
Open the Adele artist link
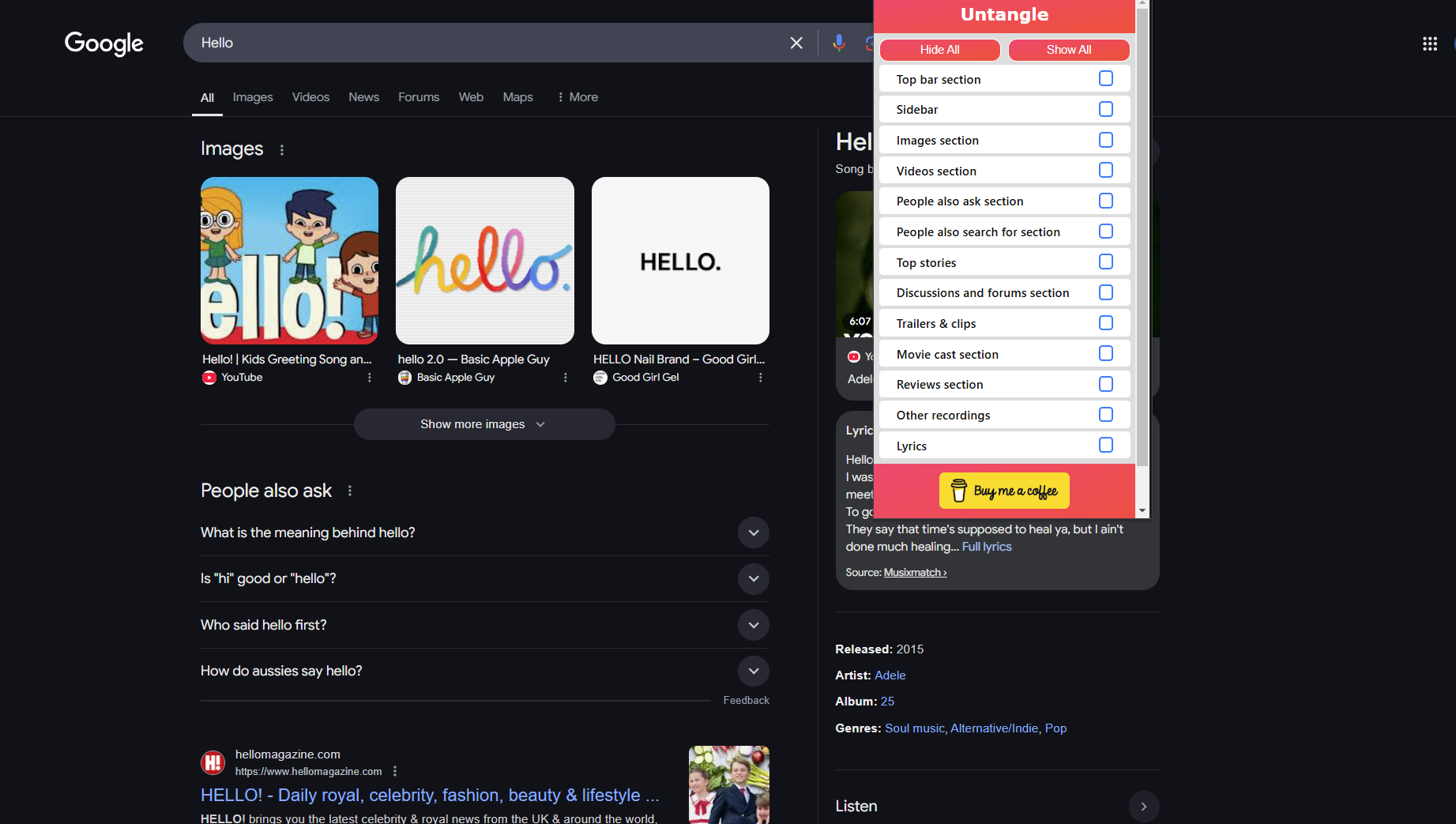890,675
